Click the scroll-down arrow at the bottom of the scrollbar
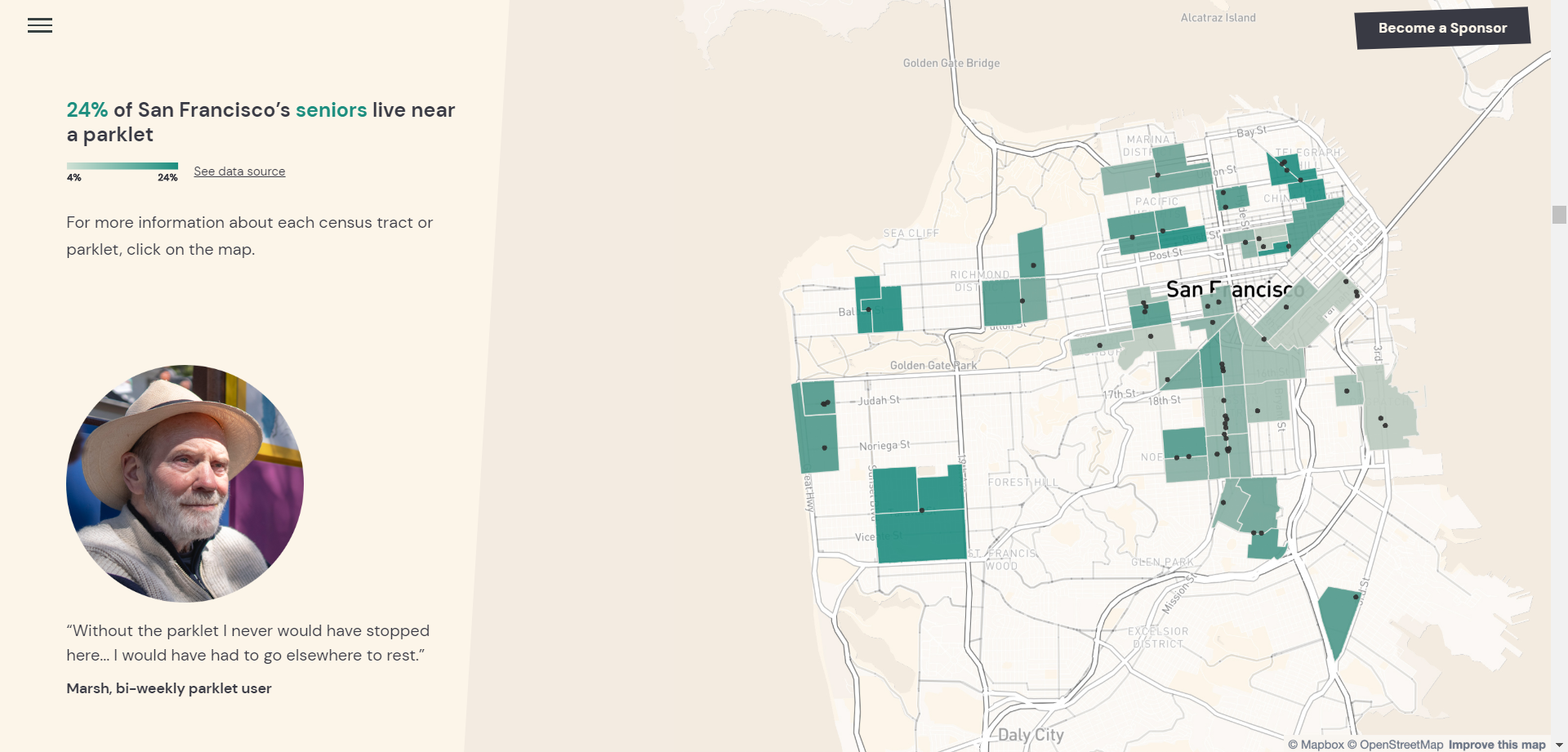The width and height of the screenshot is (1568, 752). pyautogui.click(x=1559, y=745)
